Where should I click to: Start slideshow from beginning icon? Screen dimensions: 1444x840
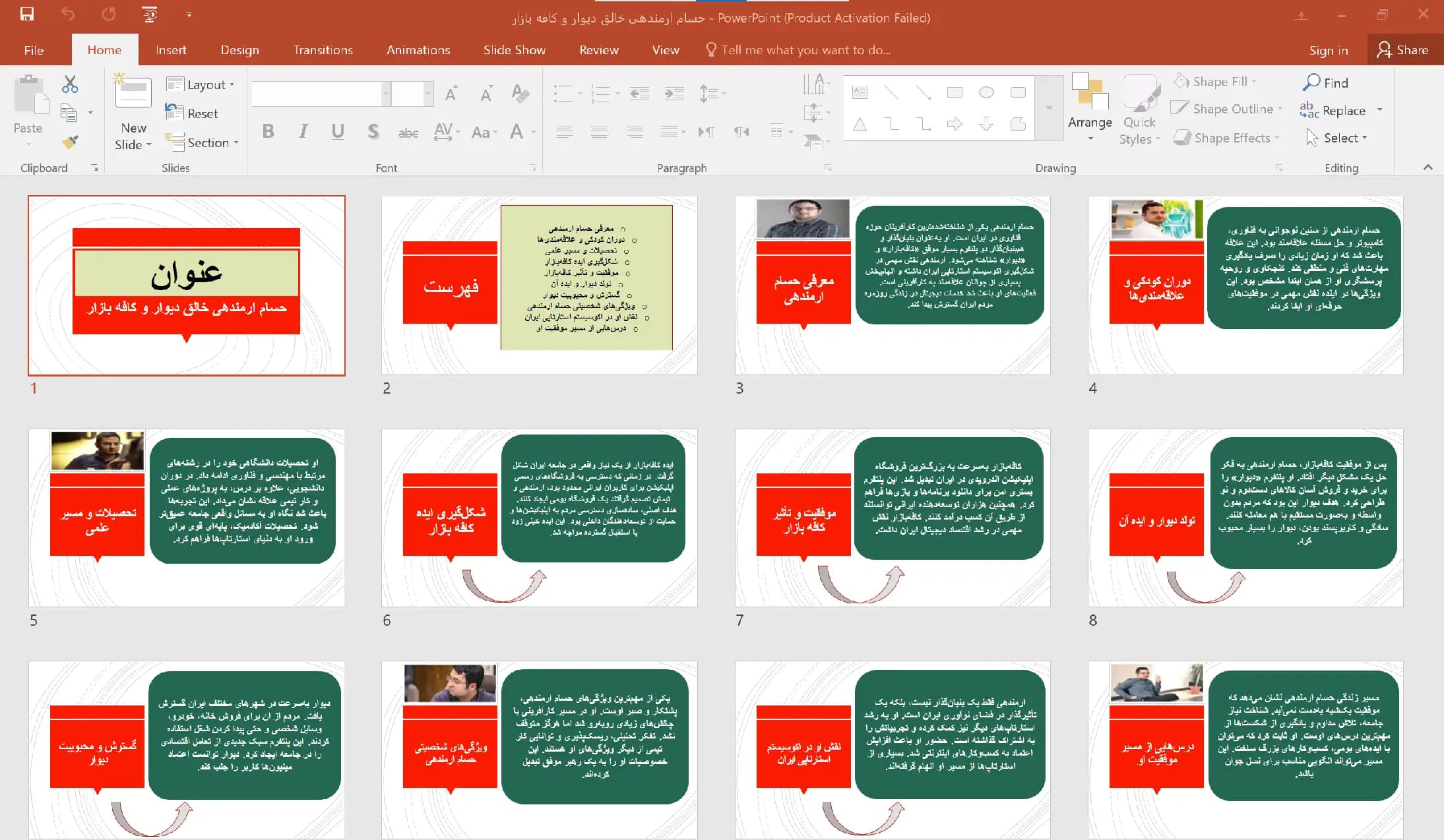150,14
